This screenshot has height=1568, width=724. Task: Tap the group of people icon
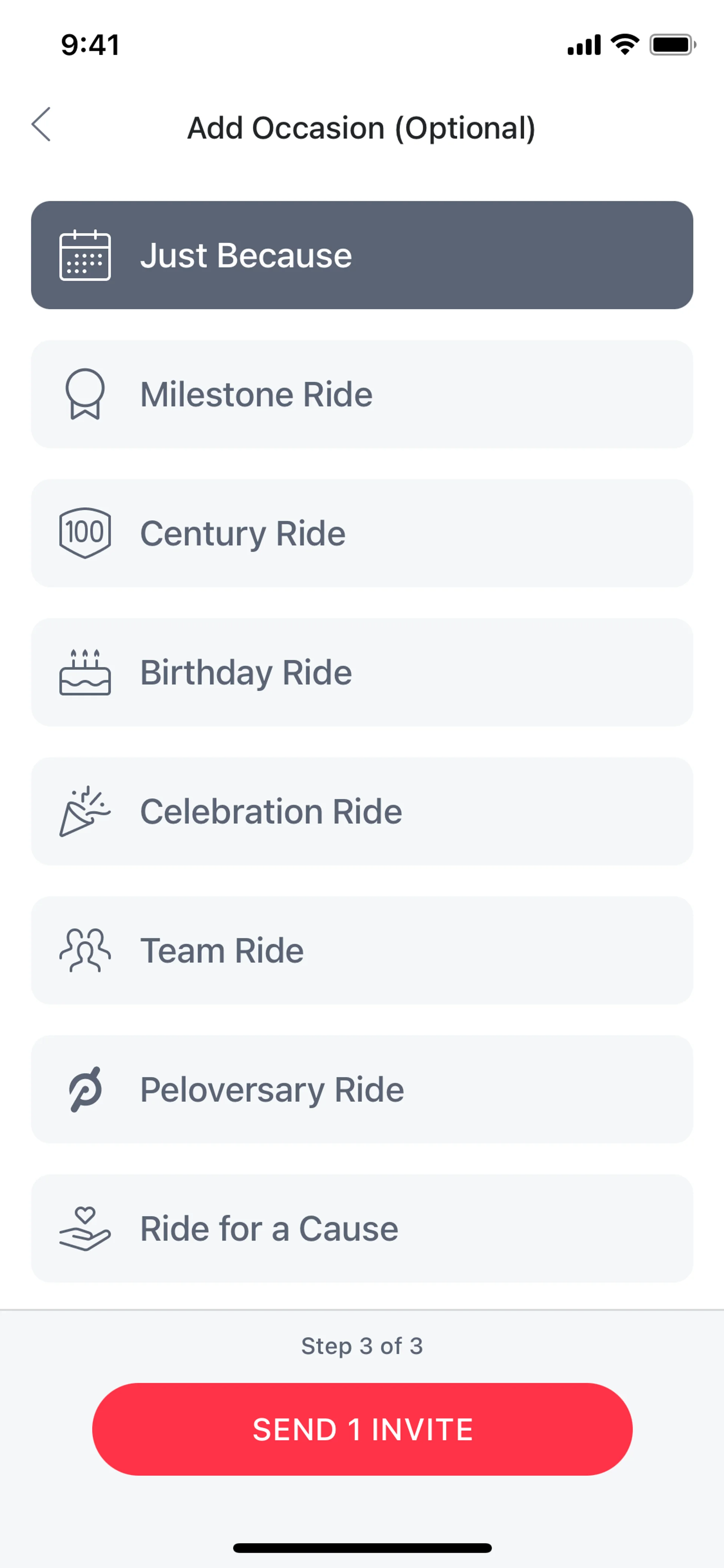(84, 950)
